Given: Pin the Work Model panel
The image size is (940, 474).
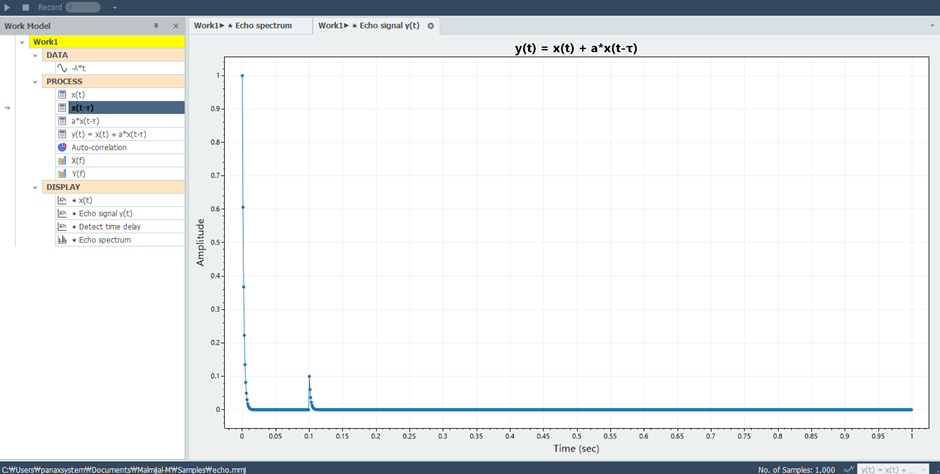Looking at the screenshot, I should (156, 26).
